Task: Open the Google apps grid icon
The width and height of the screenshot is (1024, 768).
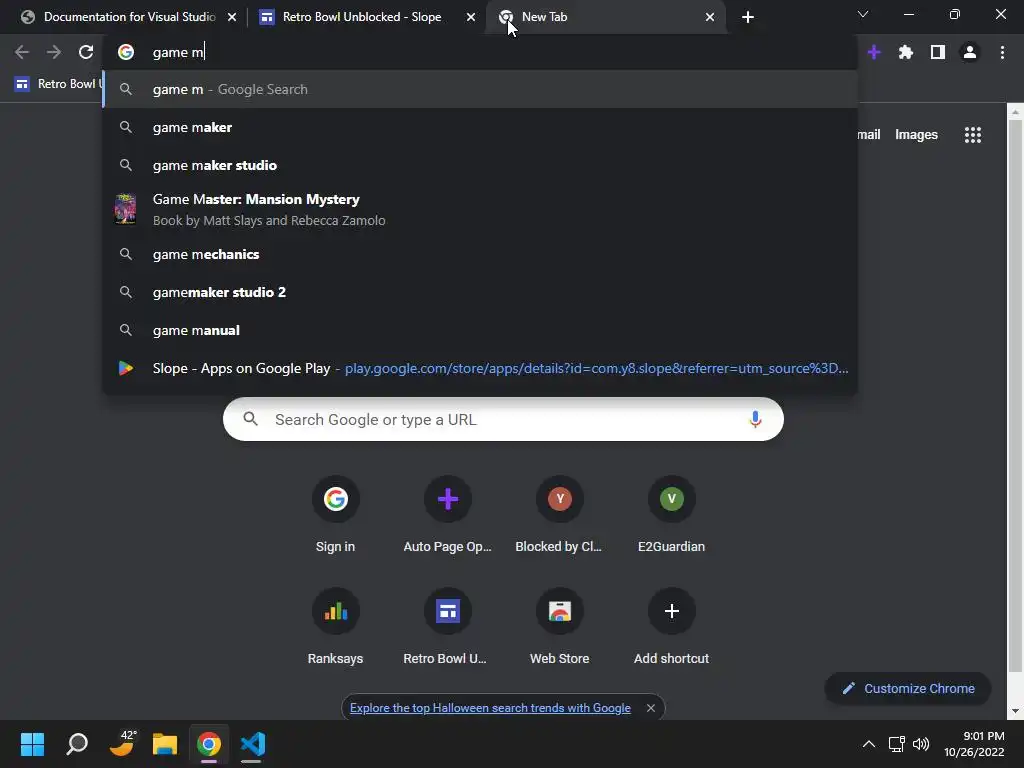Action: 972,135
